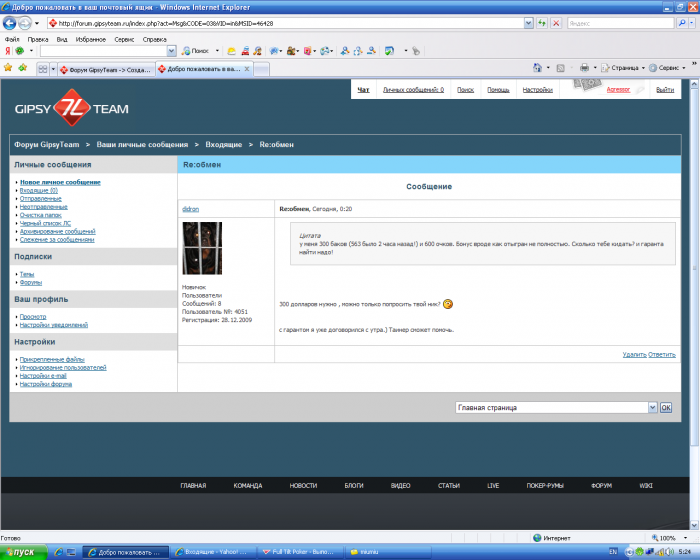Click the checkmark monitor icon in toolbar

389,51
